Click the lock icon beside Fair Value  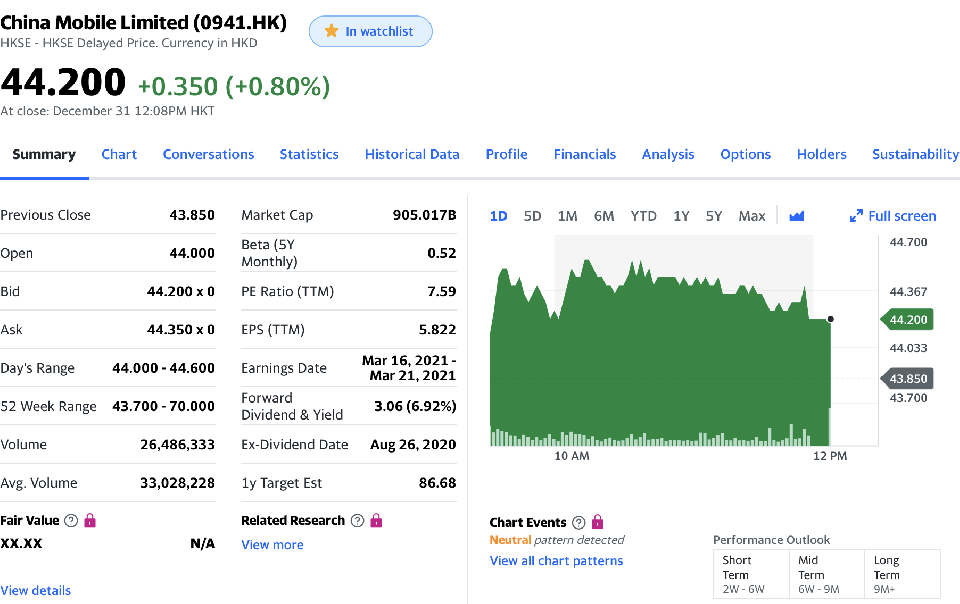[90, 521]
